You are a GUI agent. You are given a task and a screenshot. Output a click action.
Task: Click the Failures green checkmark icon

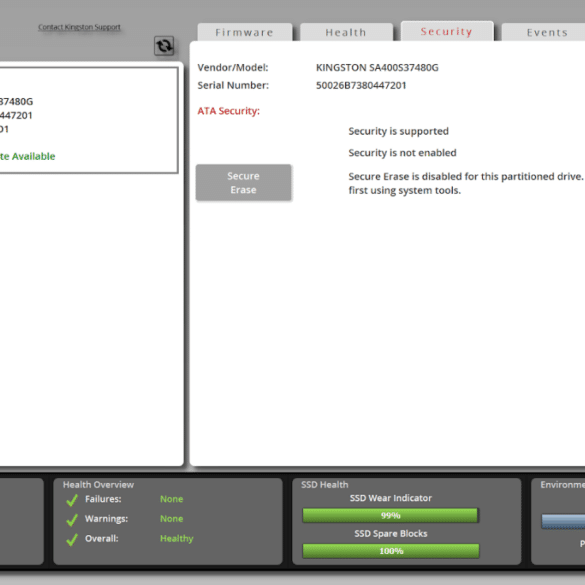pos(72,500)
